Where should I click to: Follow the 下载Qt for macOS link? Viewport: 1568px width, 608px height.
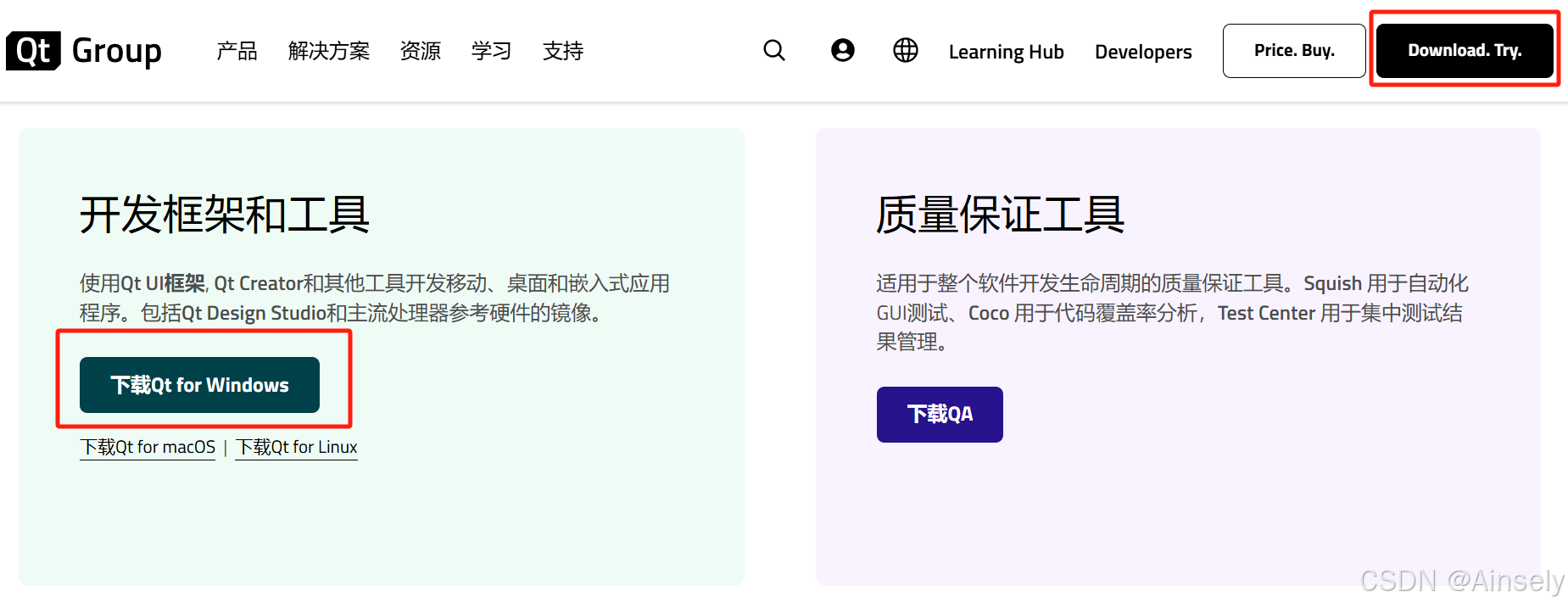148,447
